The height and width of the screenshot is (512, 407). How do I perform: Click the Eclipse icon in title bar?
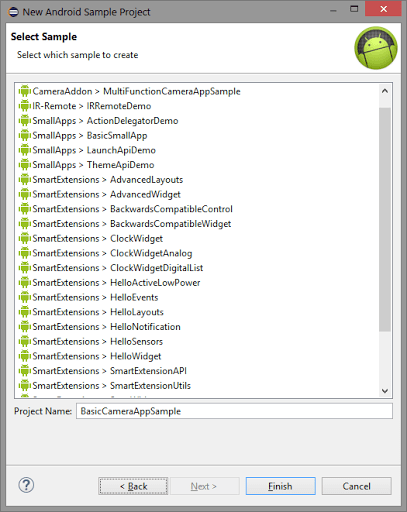pos(13,12)
